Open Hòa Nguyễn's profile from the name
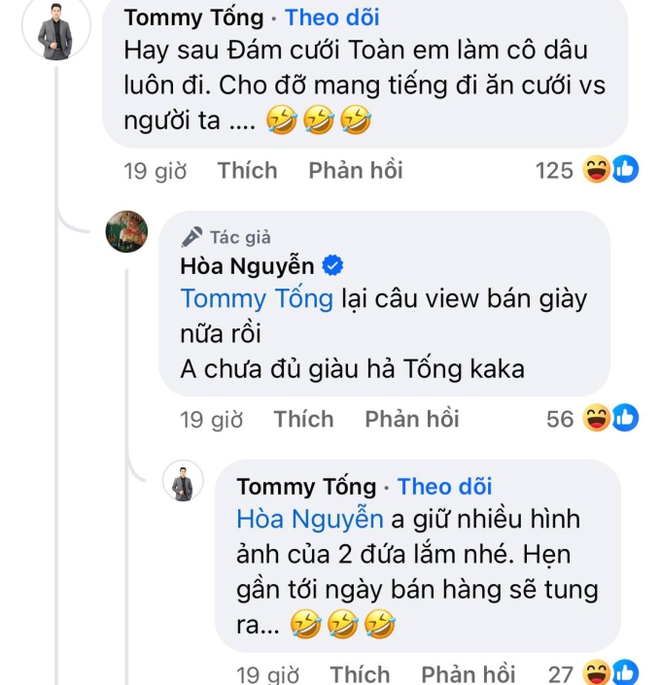Viewport: 660px width, 685px height. (x=247, y=266)
